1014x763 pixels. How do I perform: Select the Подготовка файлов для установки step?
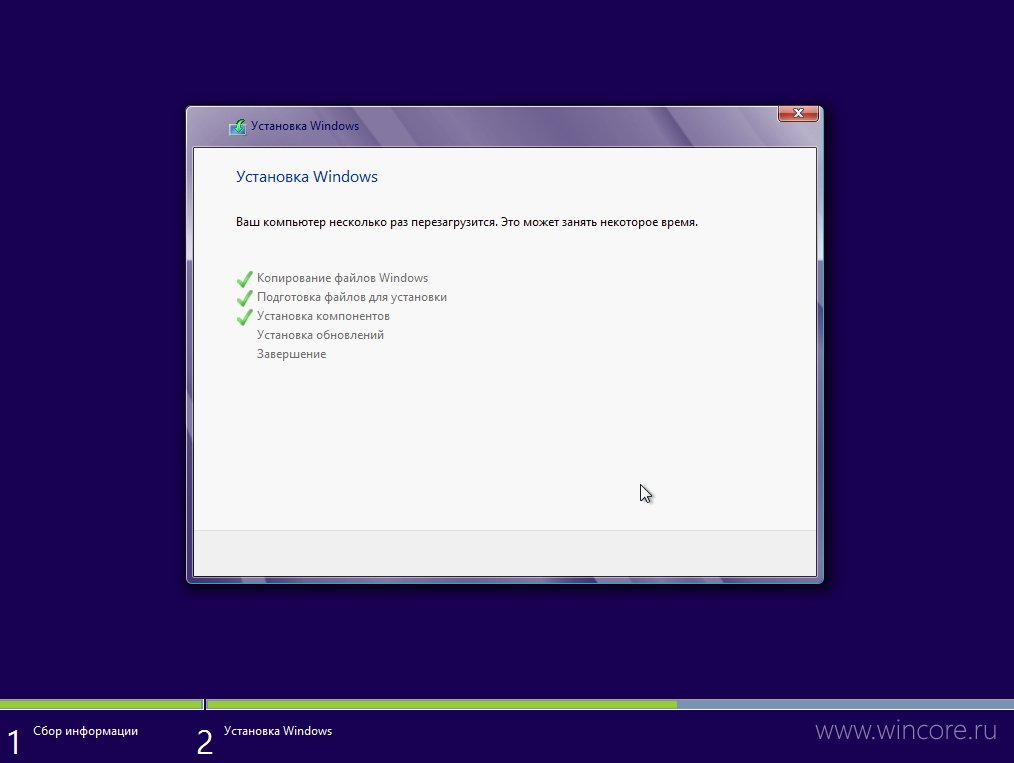pos(352,297)
